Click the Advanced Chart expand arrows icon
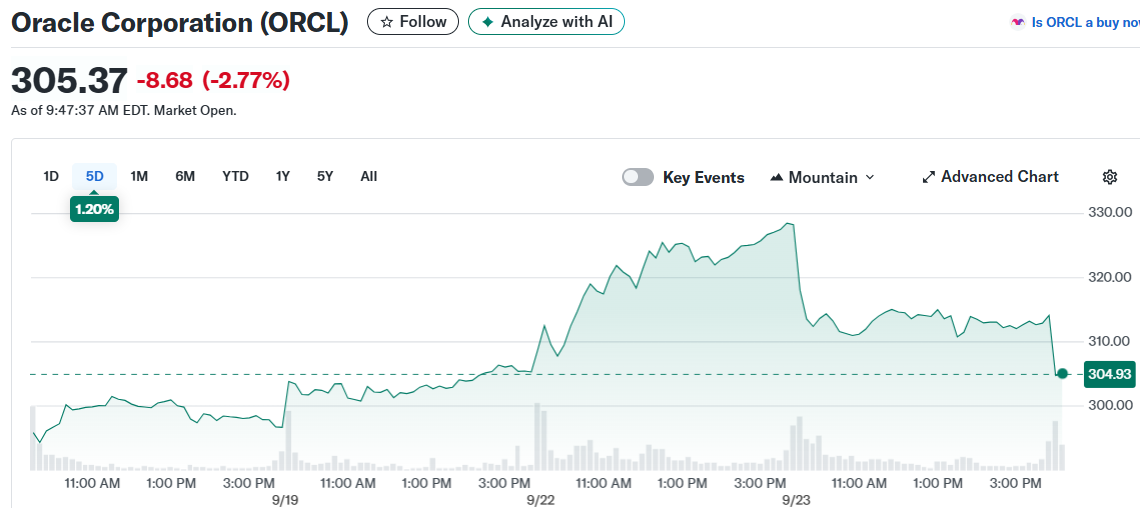The image size is (1140, 508). [x=928, y=177]
